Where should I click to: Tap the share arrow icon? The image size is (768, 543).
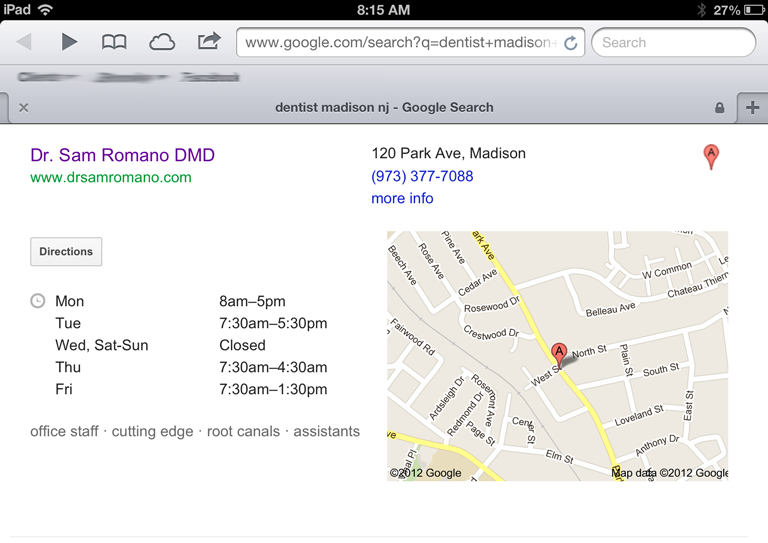click(x=209, y=41)
